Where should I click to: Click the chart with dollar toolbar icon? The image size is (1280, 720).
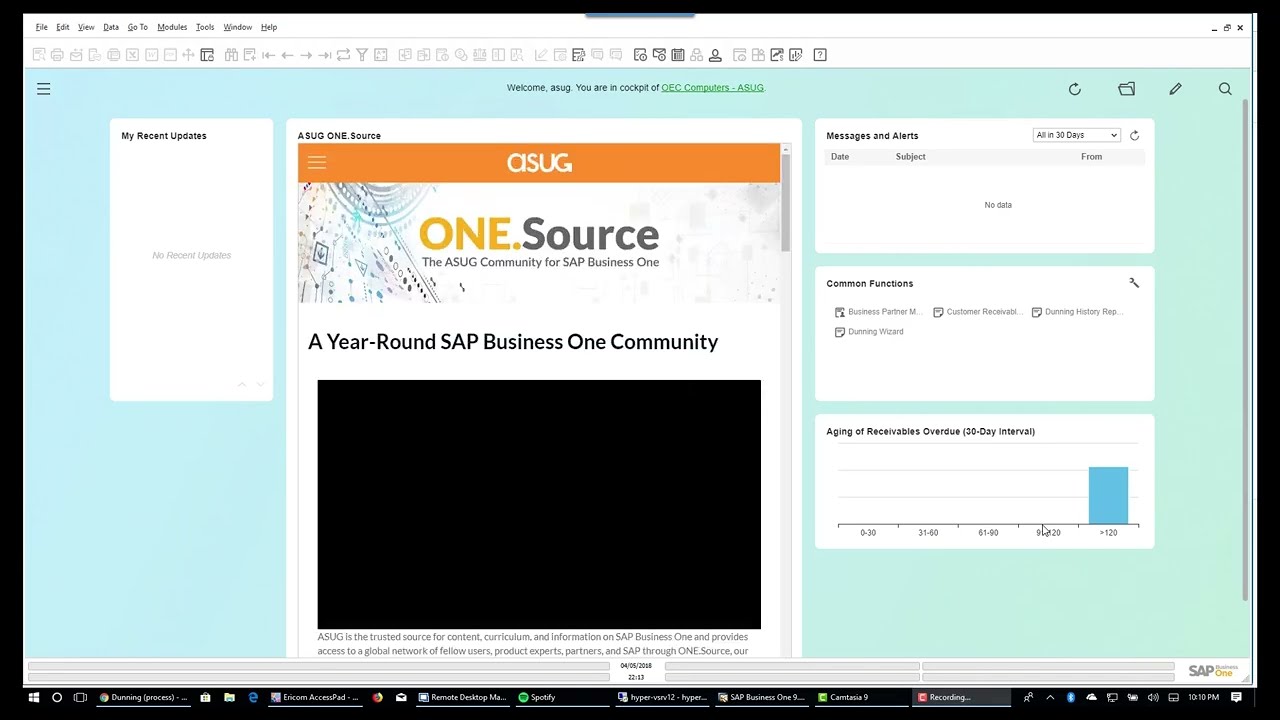[777, 55]
